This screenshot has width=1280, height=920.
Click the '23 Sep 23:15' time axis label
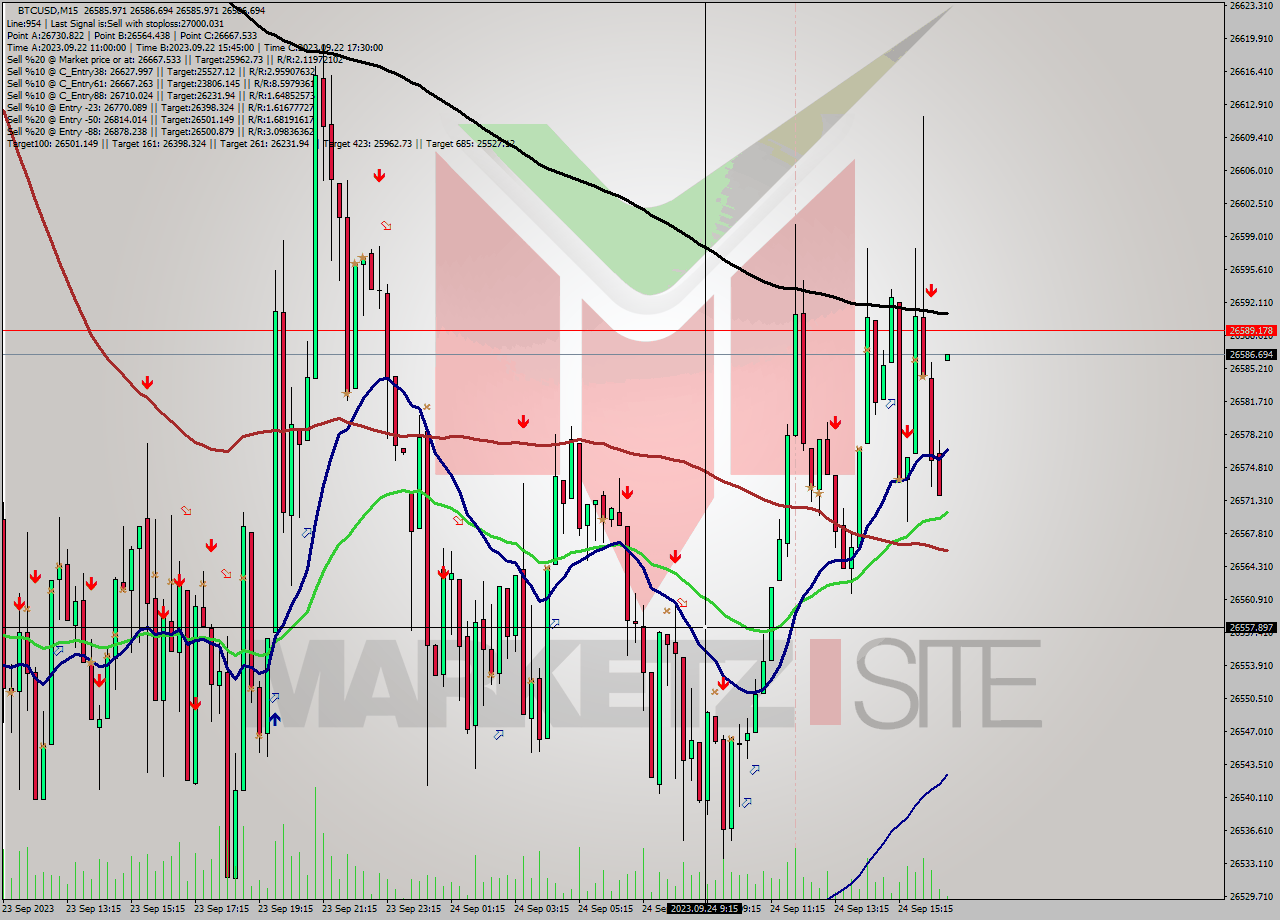click(413, 909)
